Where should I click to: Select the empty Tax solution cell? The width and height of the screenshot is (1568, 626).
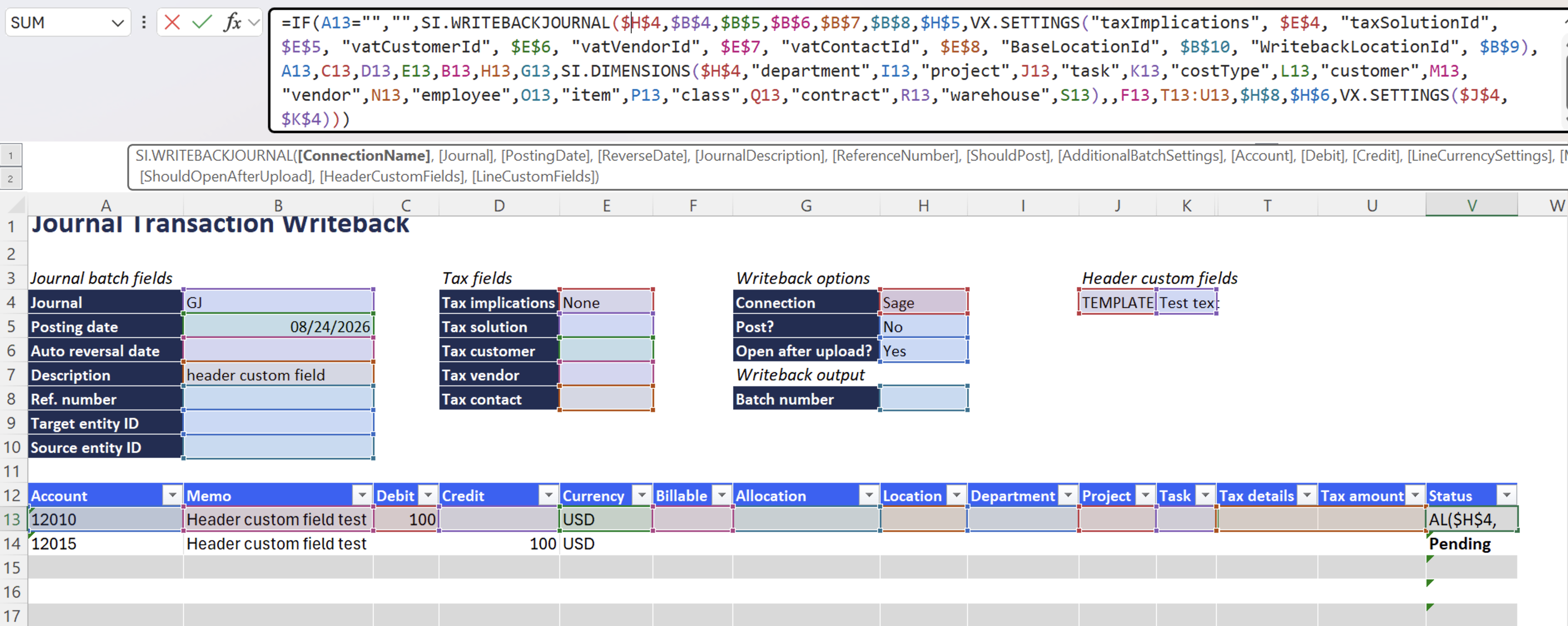(606, 326)
